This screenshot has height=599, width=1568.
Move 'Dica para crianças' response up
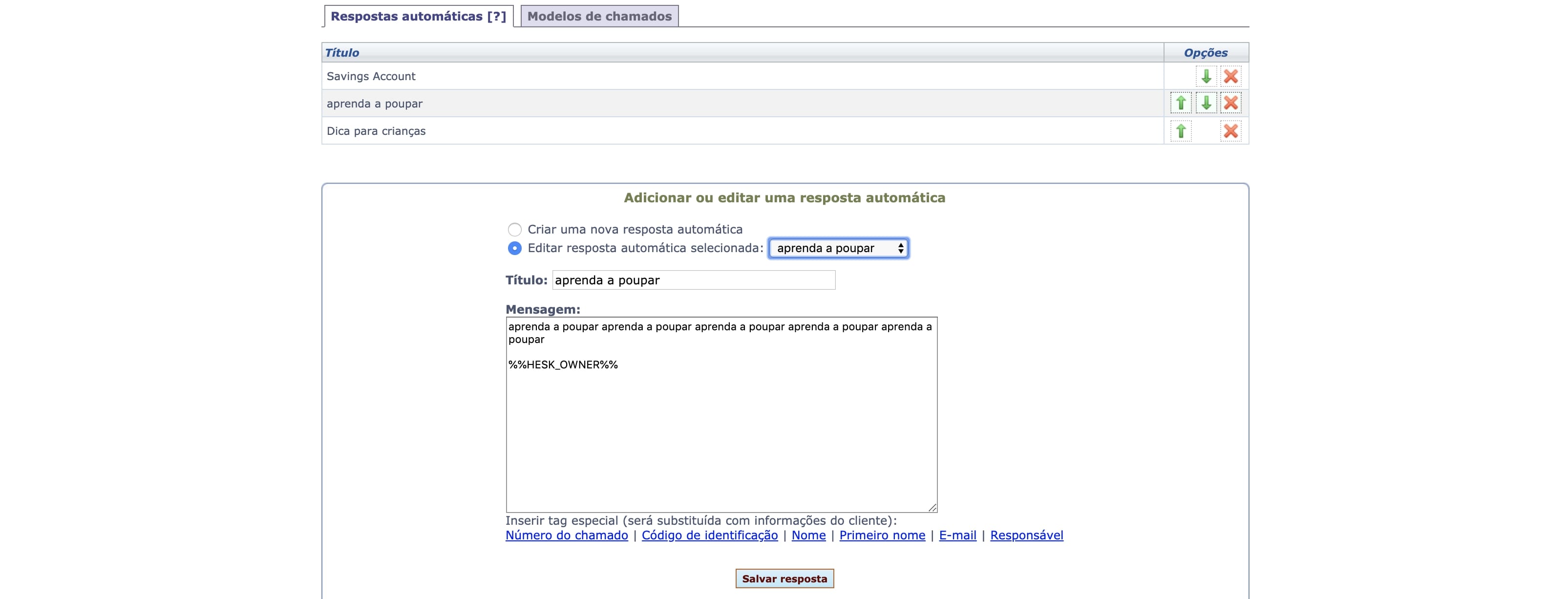(x=1180, y=131)
